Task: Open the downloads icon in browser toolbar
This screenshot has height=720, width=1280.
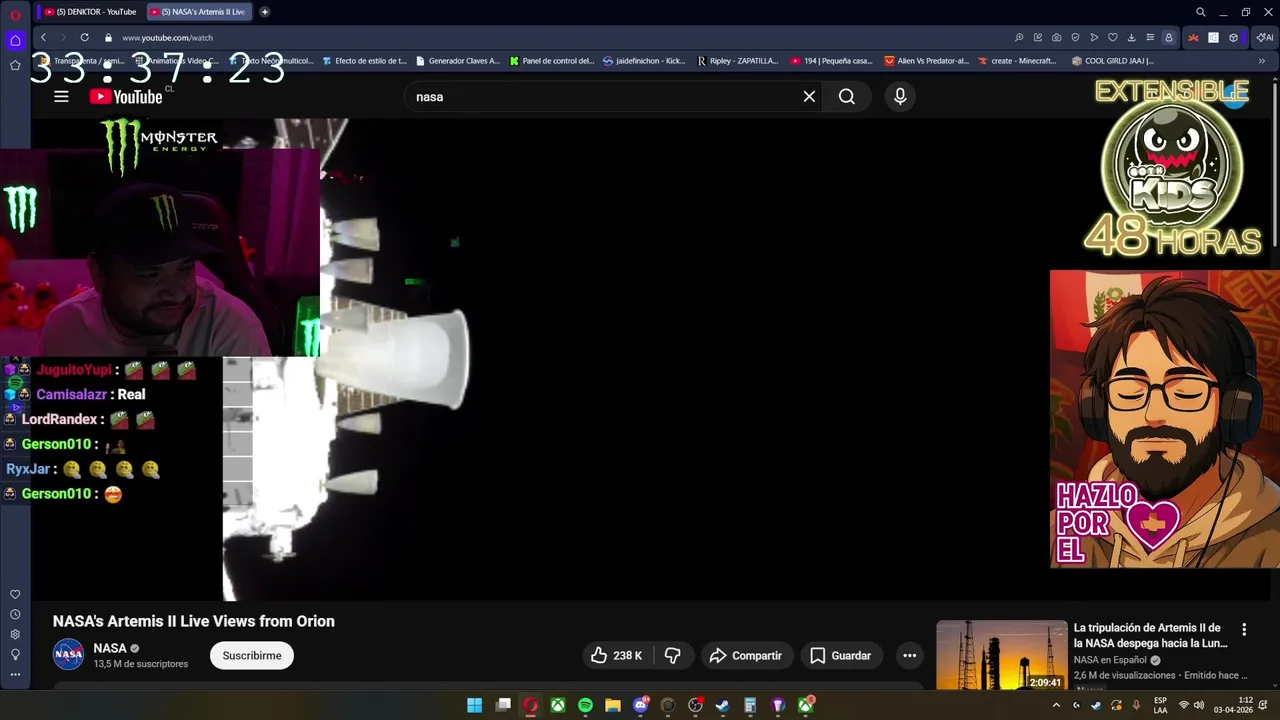Action: [x=1131, y=37]
